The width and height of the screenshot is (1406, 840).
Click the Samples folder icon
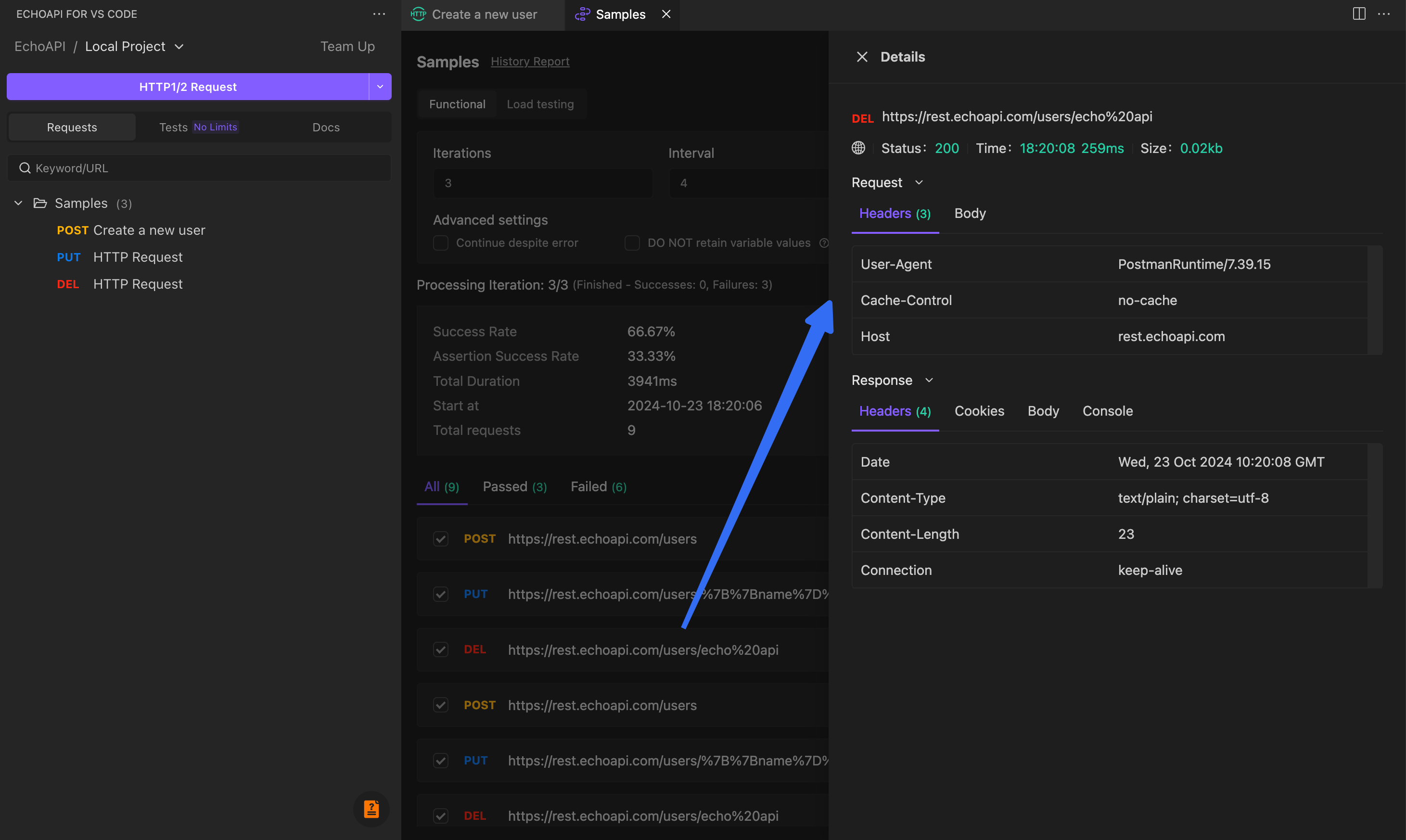[x=40, y=203]
